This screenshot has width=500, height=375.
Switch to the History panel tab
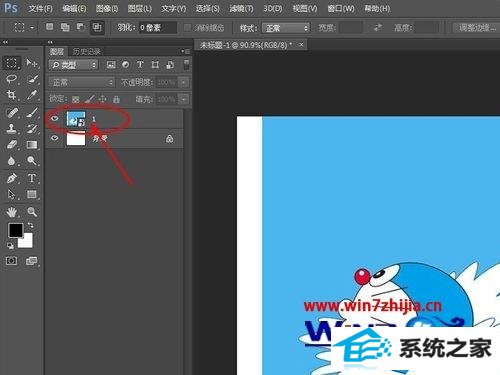pyautogui.click(x=87, y=51)
